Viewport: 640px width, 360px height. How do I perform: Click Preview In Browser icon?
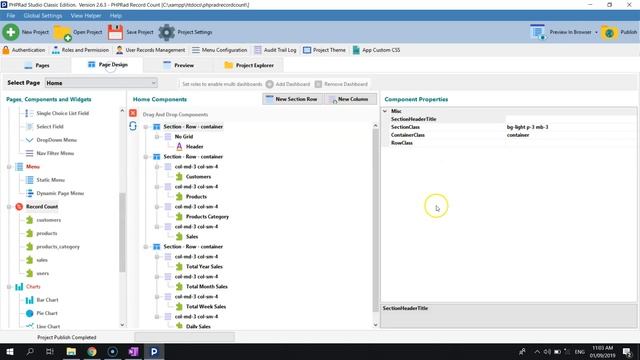click(x=538, y=32)
